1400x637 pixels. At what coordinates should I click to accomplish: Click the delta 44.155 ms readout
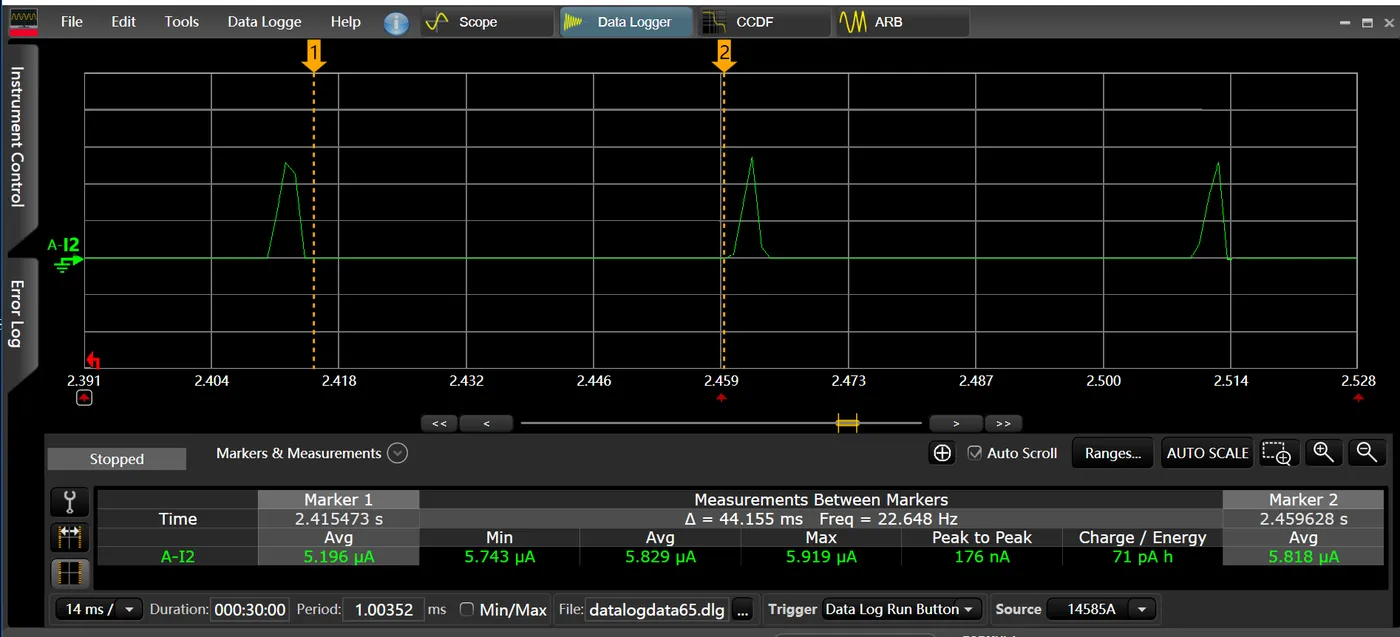point(743,519)
